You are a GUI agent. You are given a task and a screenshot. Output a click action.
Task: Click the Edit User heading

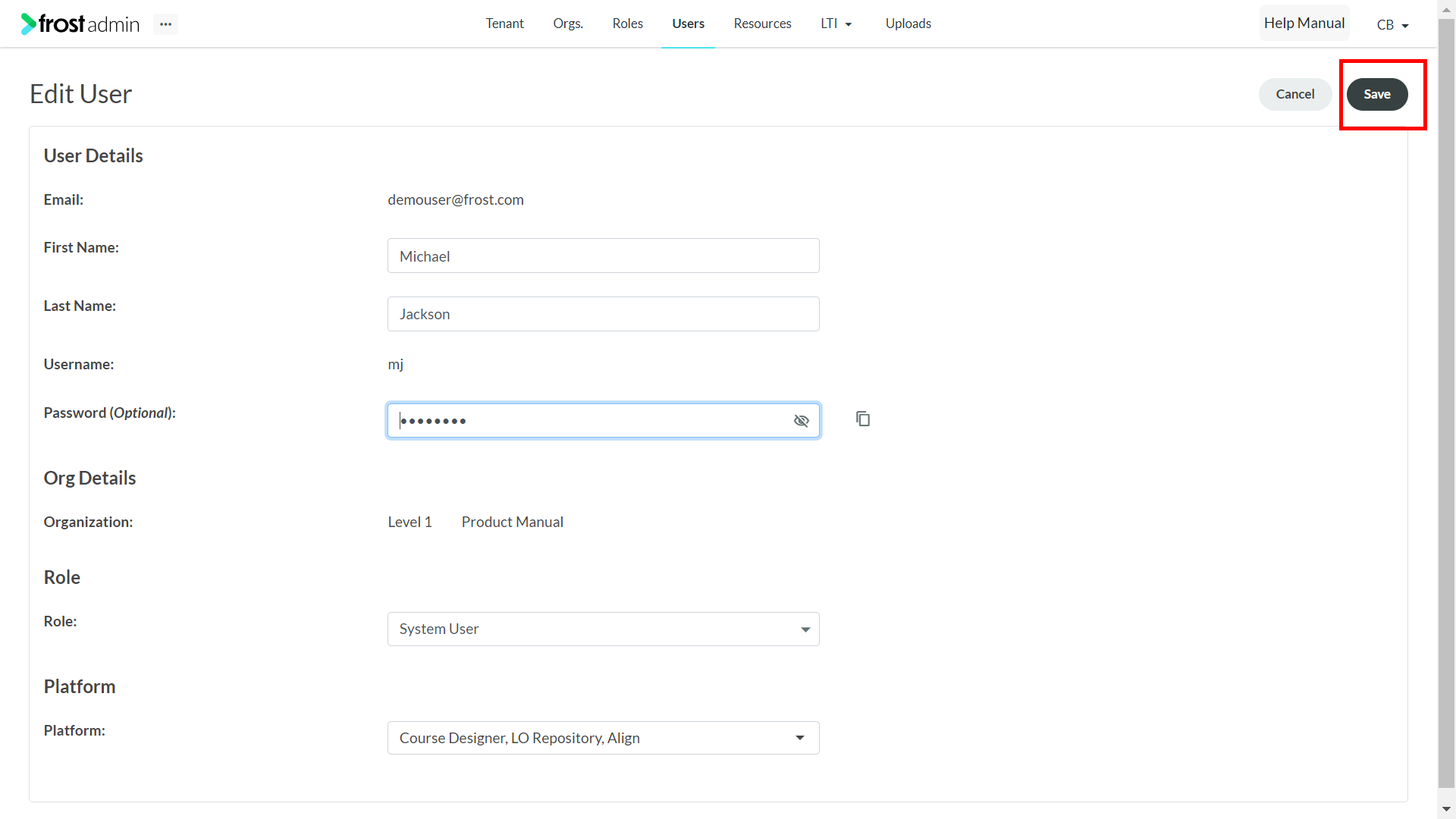pyautogui.click(x=80, y=94)
